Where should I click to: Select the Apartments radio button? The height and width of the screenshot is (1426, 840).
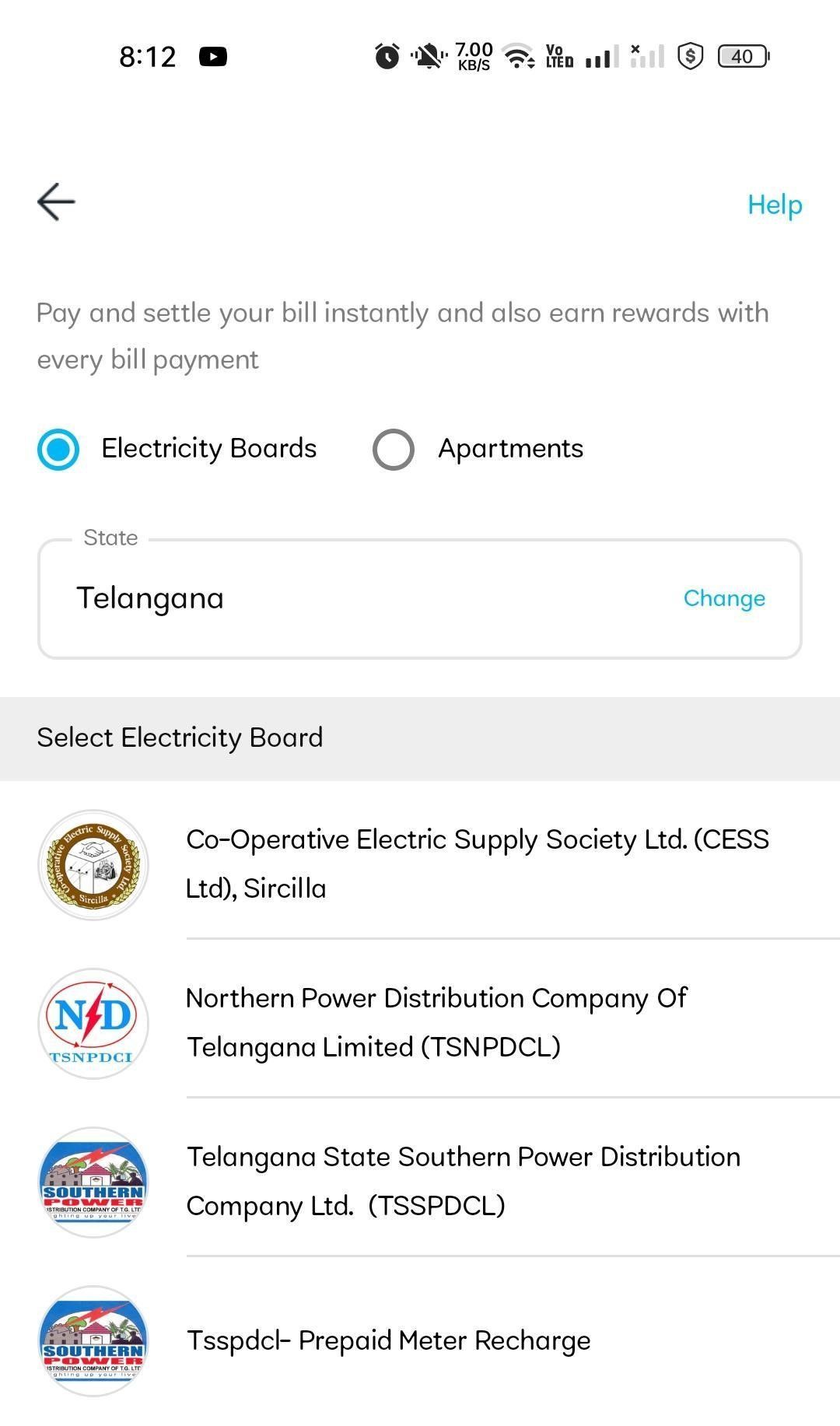[394, 450]
